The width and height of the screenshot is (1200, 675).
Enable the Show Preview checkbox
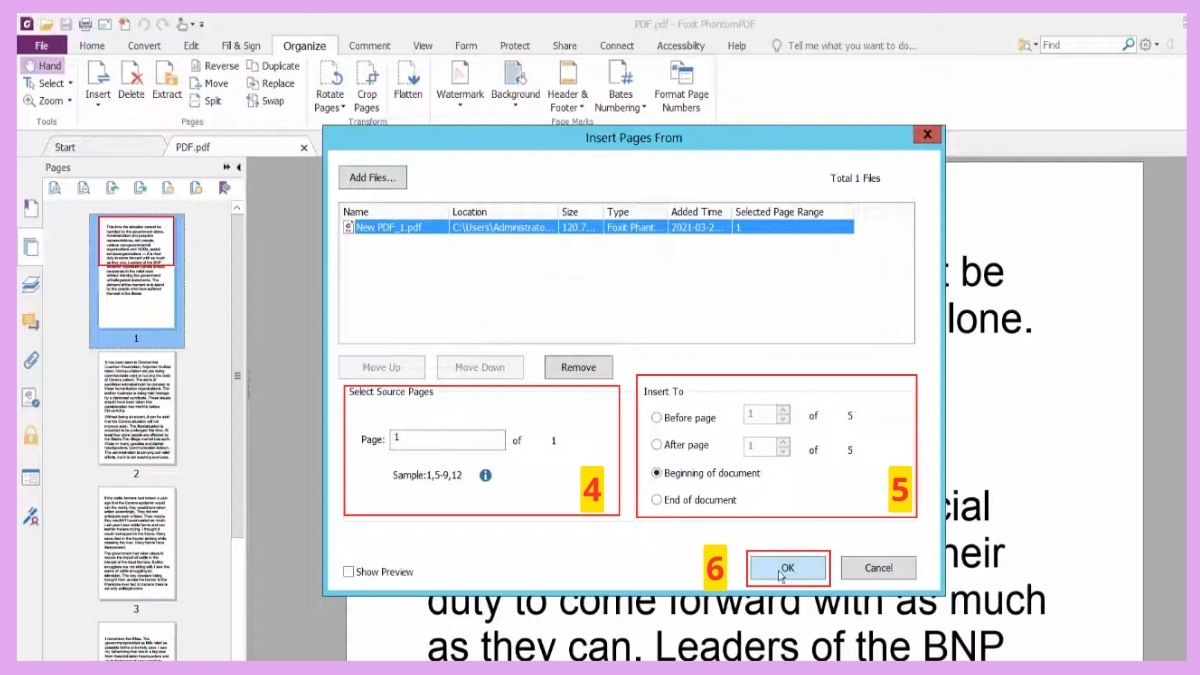348,572
